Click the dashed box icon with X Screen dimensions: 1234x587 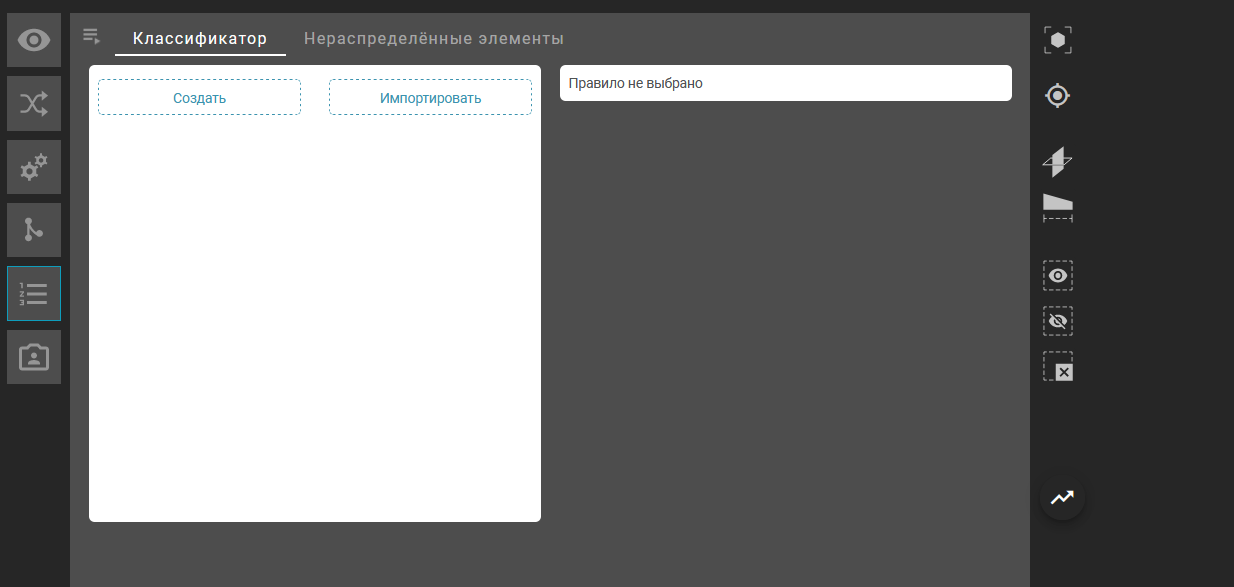tap(1058, 367)
